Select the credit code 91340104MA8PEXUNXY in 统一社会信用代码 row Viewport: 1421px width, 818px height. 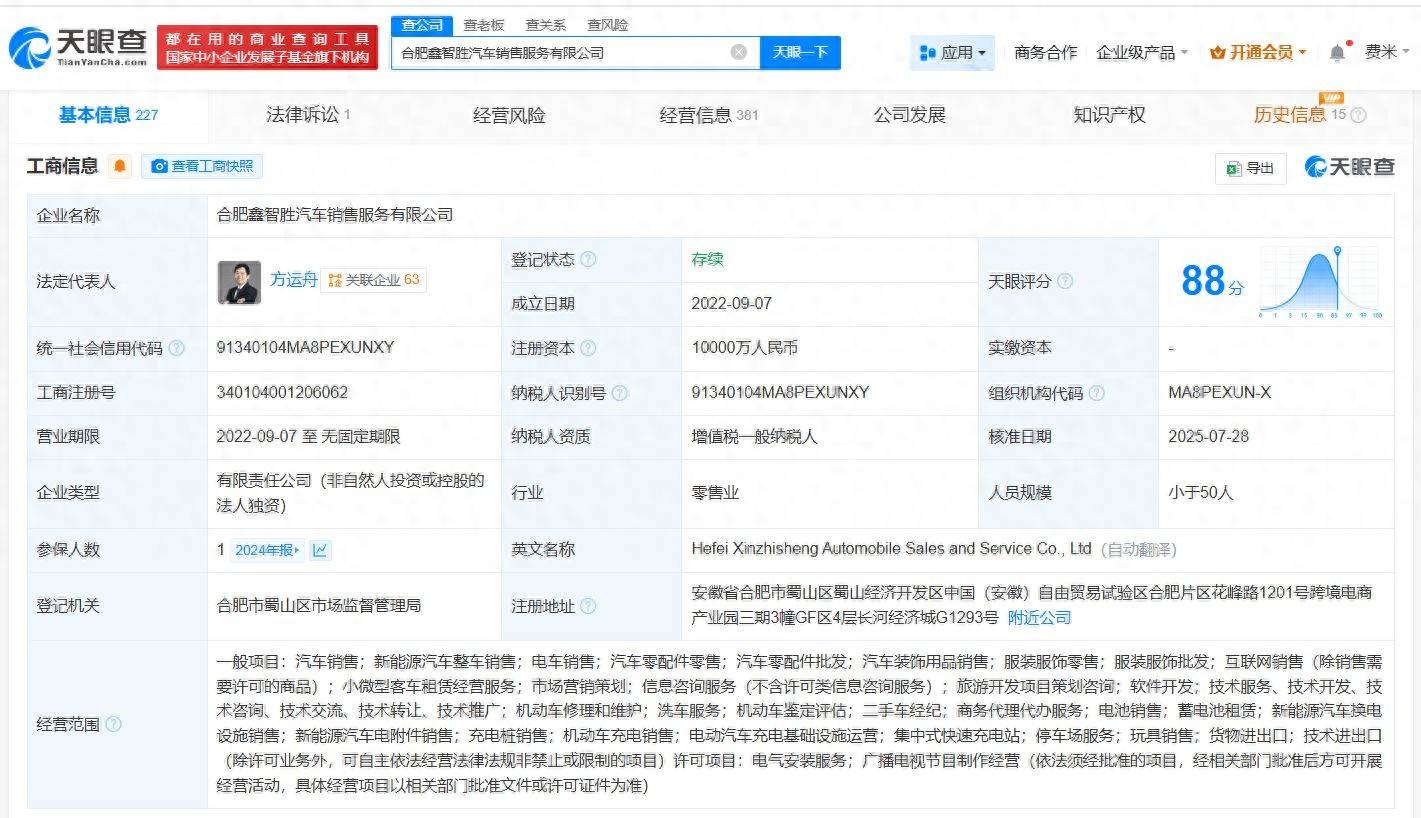pyautogui.click(x=305, y=348)
